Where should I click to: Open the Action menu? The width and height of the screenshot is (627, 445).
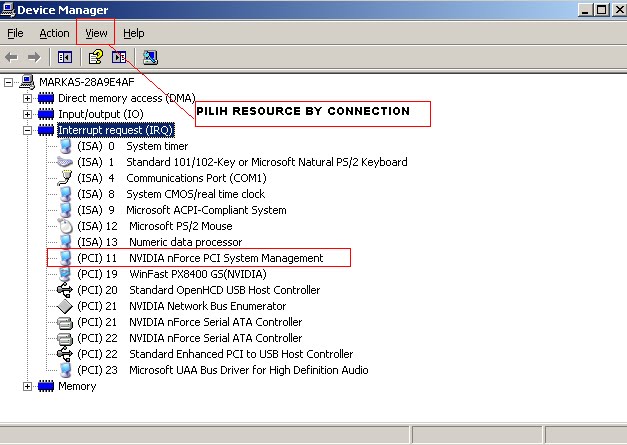pos(54,33)
